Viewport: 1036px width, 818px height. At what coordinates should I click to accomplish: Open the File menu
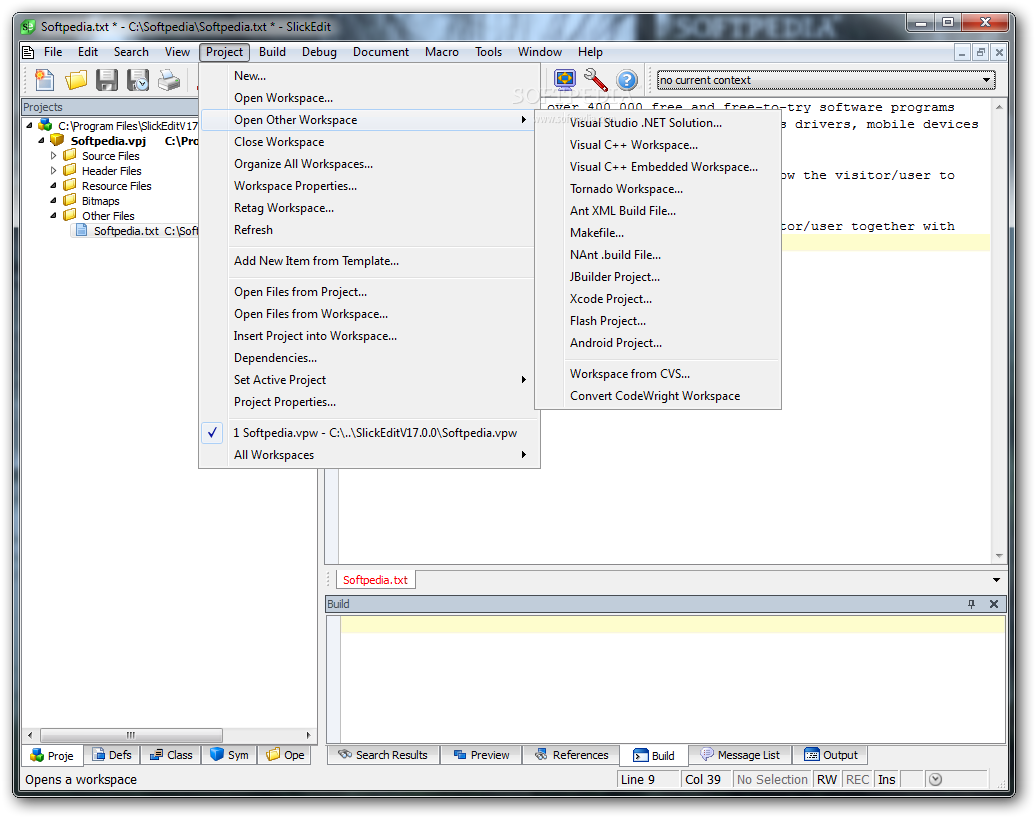pos(53,52)
